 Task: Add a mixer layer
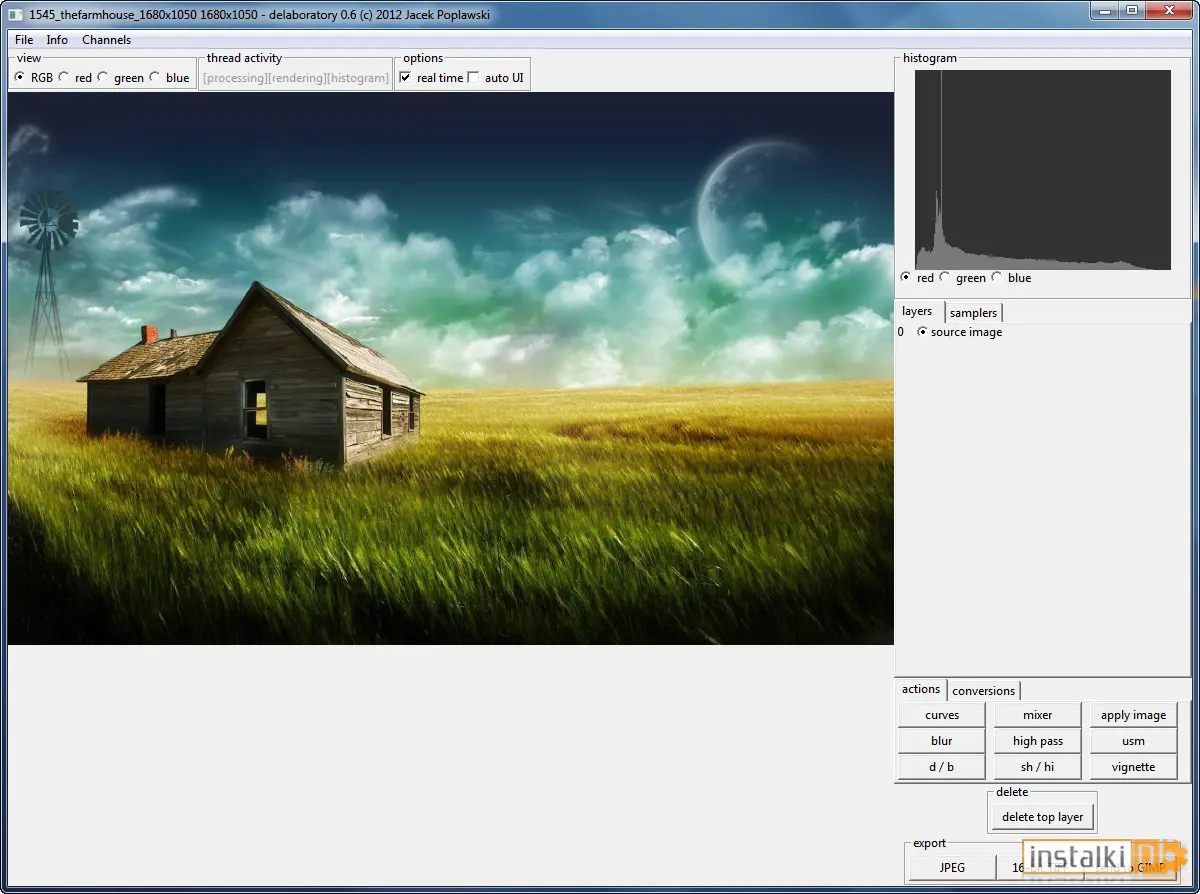1038,715
